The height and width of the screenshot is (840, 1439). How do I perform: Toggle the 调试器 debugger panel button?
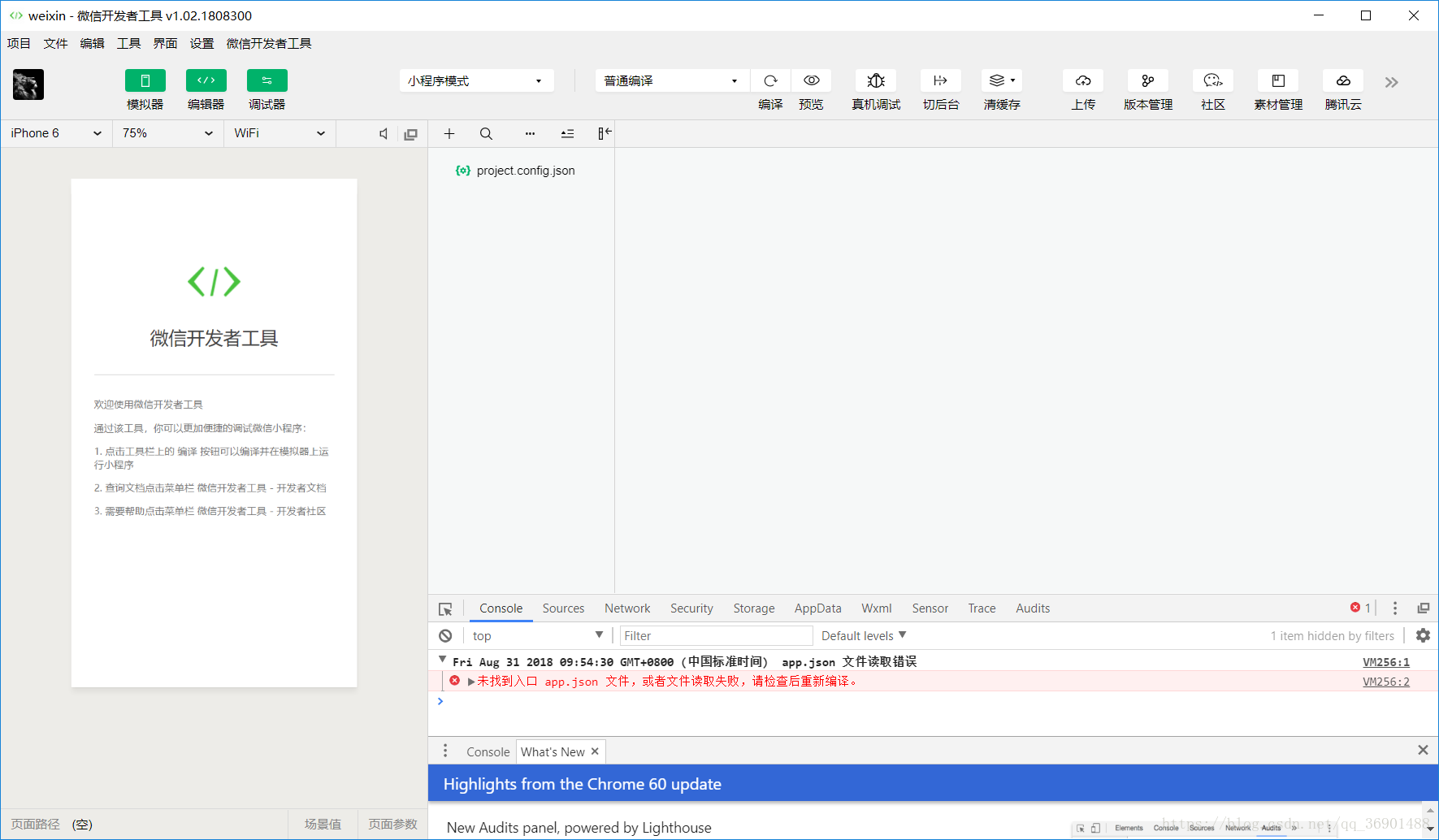[x=267, y=80]
